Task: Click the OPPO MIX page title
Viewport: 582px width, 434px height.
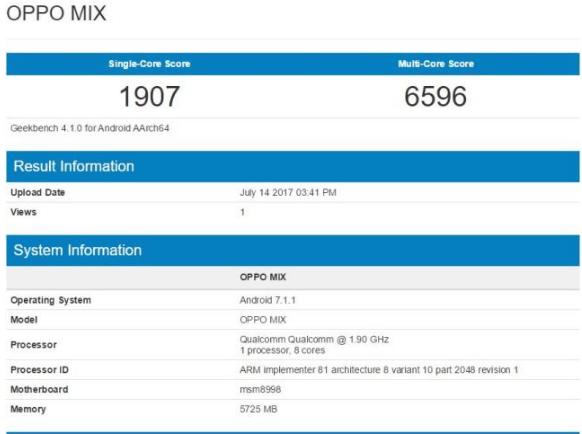Action: pyautogui.click(x=56, y=13)
